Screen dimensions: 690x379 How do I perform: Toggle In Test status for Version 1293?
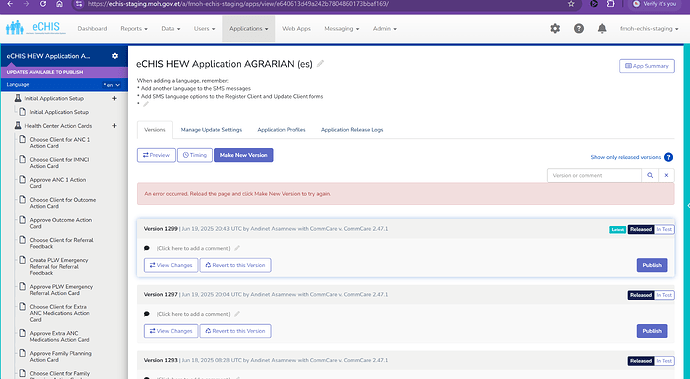664,361
